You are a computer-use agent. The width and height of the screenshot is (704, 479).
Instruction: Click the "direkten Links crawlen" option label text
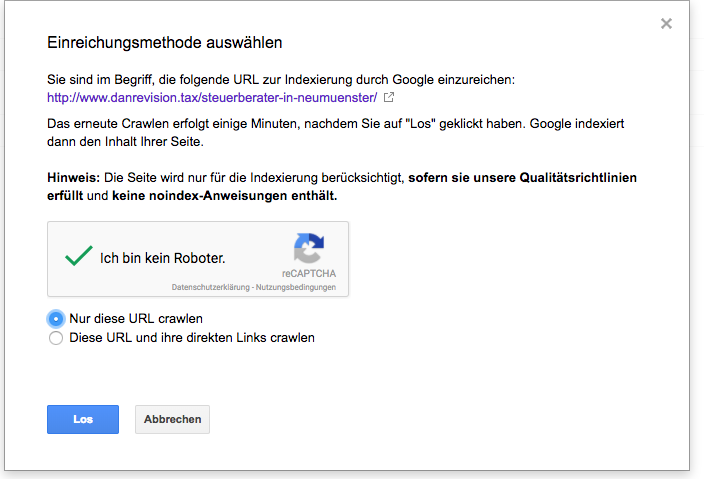(192, 338)
